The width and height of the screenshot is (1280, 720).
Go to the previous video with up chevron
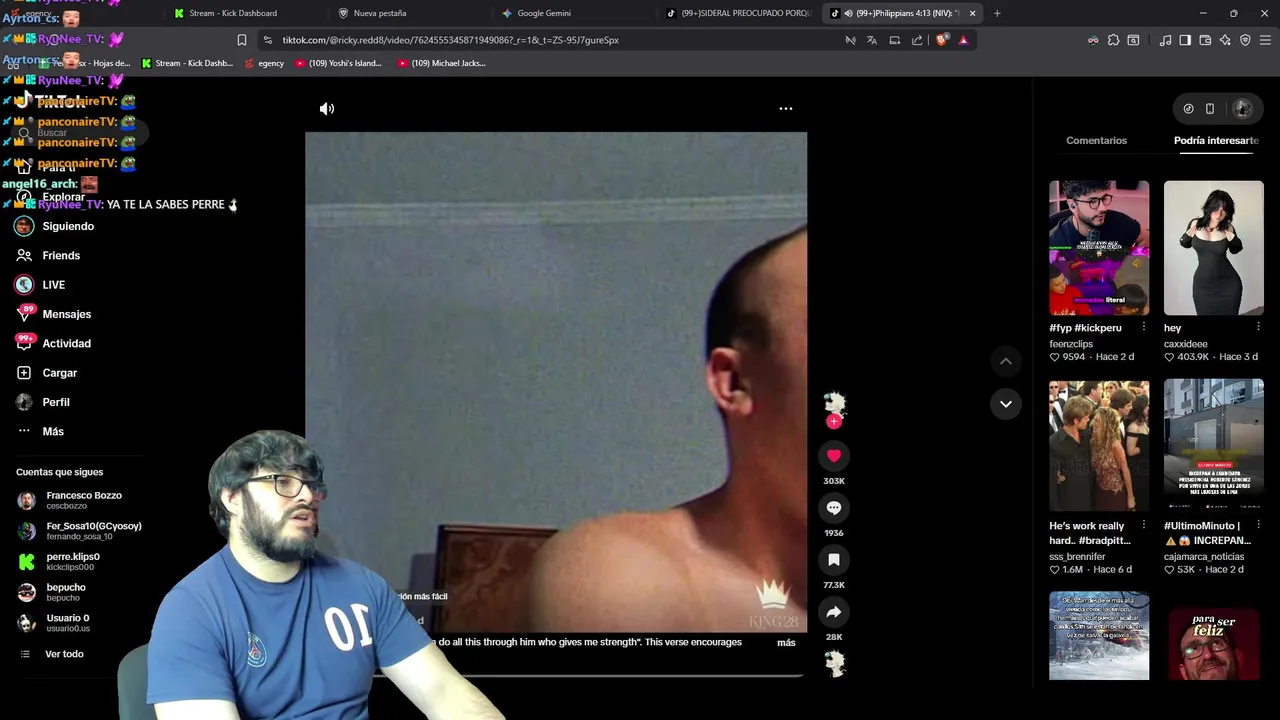click(x=1006, y=361)
